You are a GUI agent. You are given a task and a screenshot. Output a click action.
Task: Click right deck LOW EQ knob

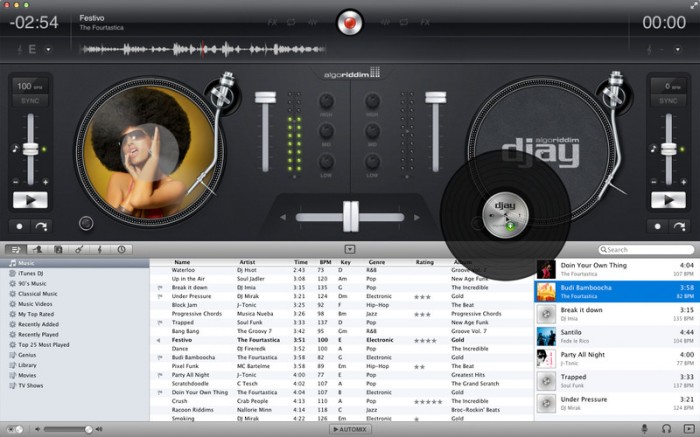(372, 161)
